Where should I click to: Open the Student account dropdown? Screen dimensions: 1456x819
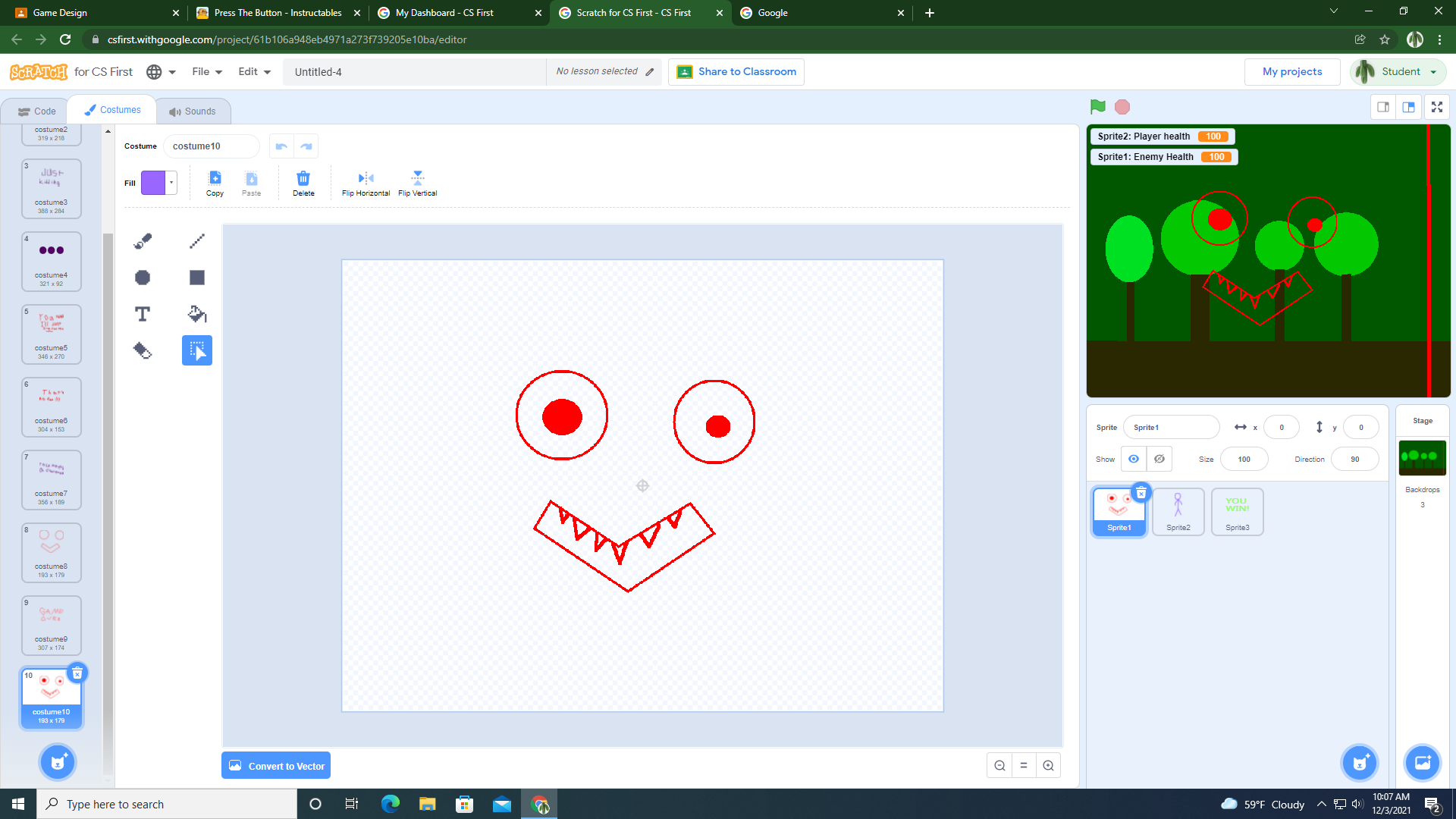click(x=1398, y=71)
